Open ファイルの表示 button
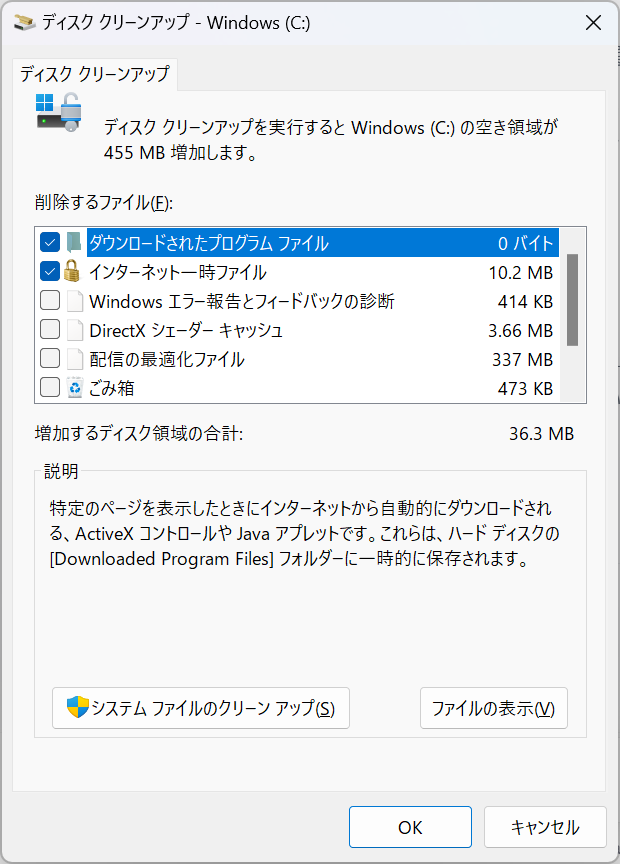 coord(494,708)
